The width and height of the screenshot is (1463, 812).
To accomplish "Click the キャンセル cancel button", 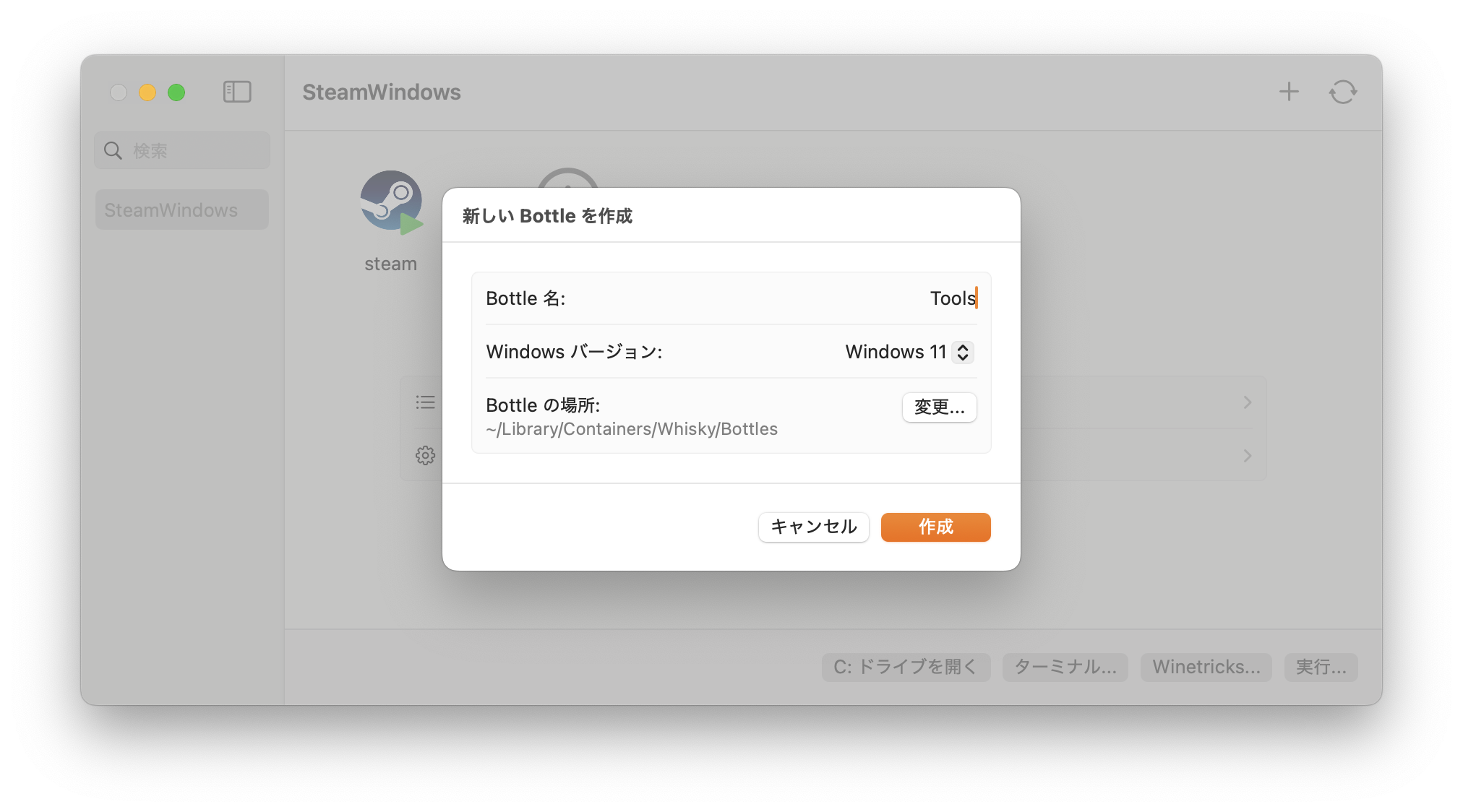I will pos(813,527).
